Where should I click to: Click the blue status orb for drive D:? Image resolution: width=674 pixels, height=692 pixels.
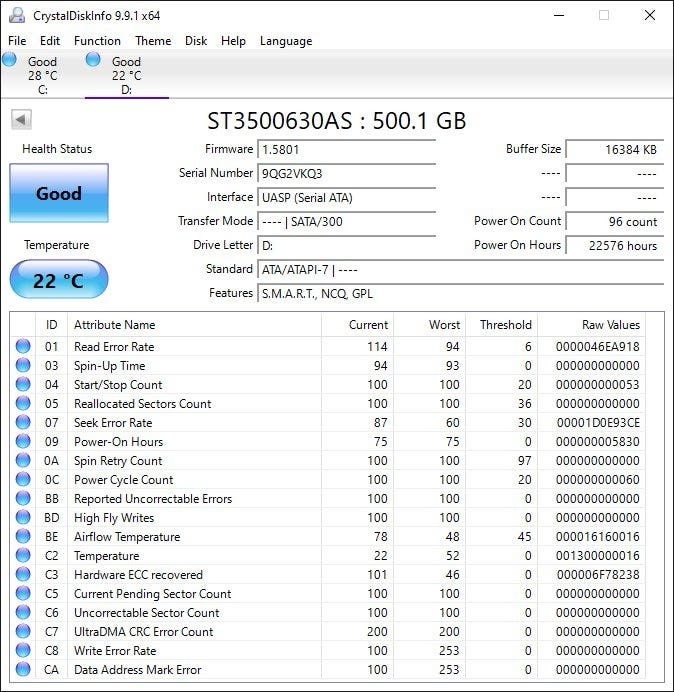93,59
